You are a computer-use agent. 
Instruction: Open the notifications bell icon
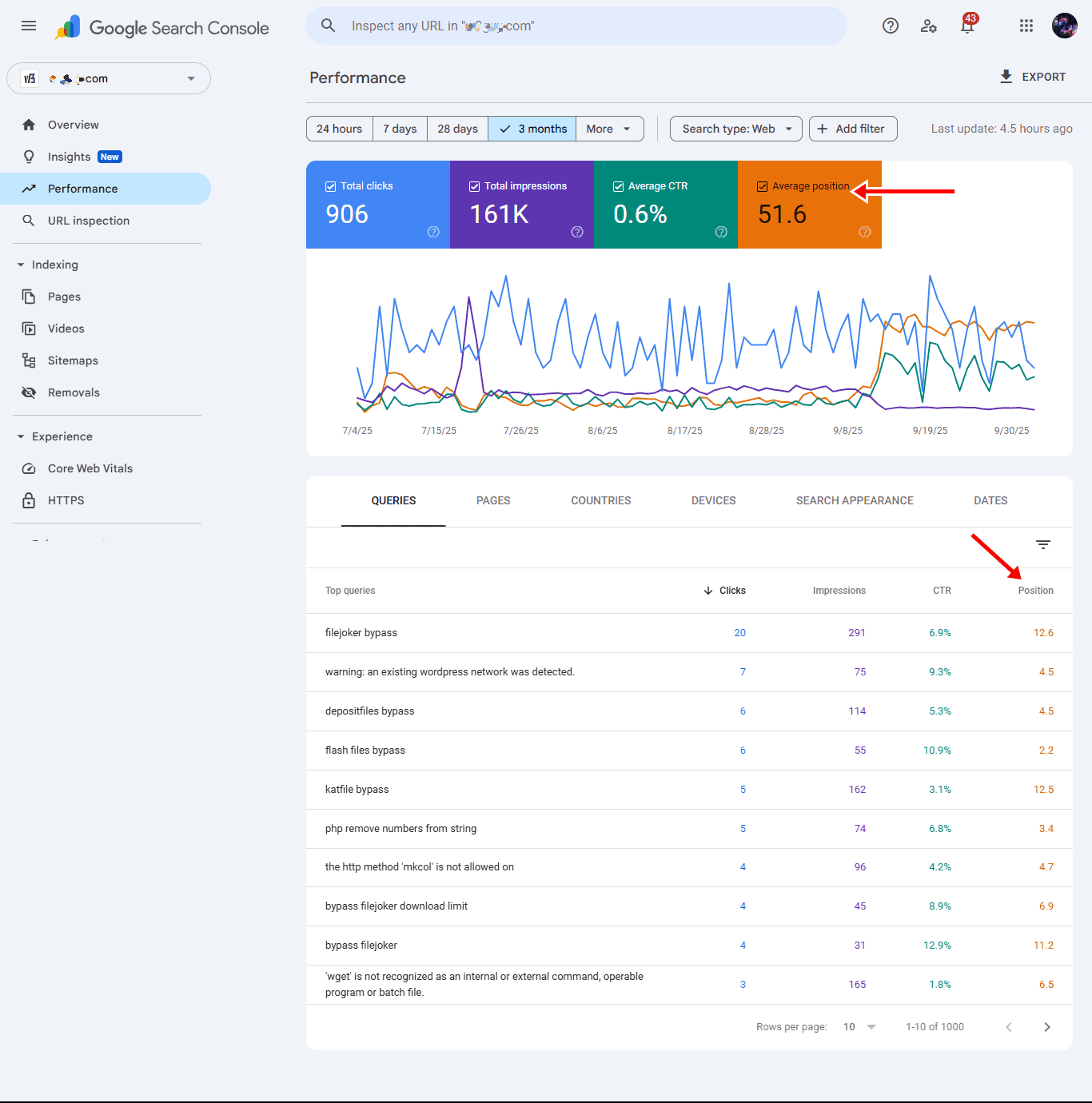point(967,26)
